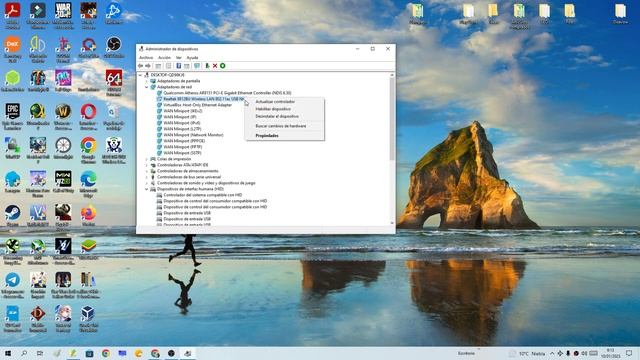This screenshot has height=360, width=640.
Task: Open the Acción menu
Action: click(x=164, y=58)
